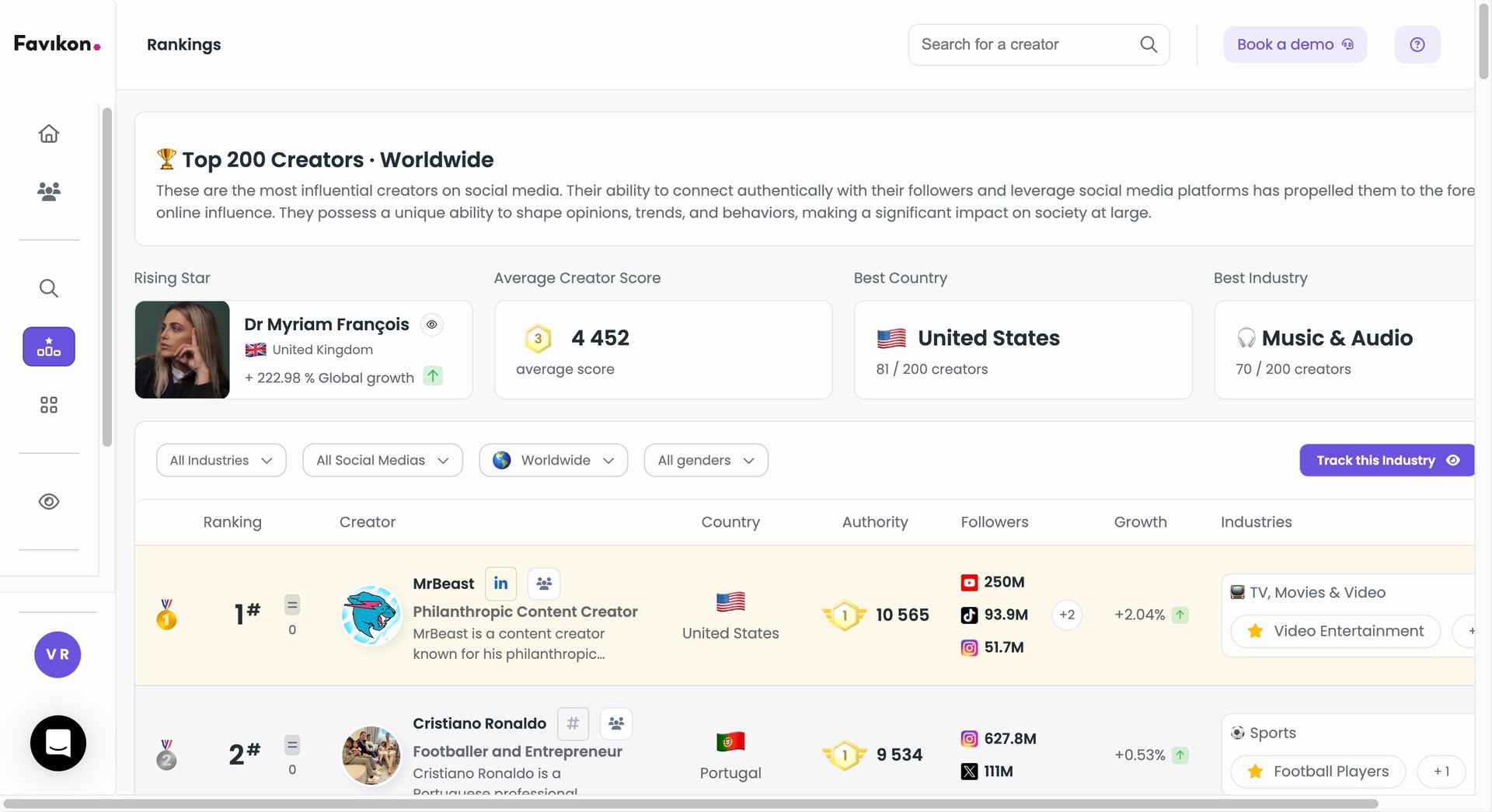
Task: Open the All genders dropdown
Action: (706, 460)
